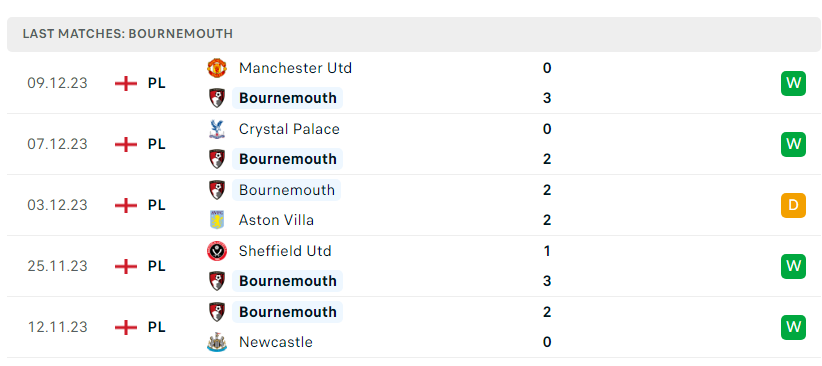This screenshot has height=366, width=822.
Task: Click highlighted Bournemouth name in Newcastle match
Action: coord(288,312)
